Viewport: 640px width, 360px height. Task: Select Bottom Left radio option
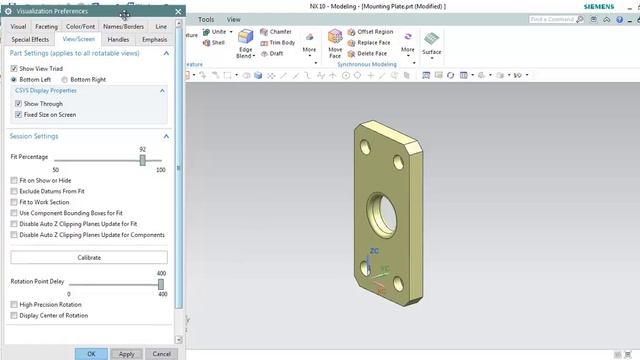coord(14,80)
